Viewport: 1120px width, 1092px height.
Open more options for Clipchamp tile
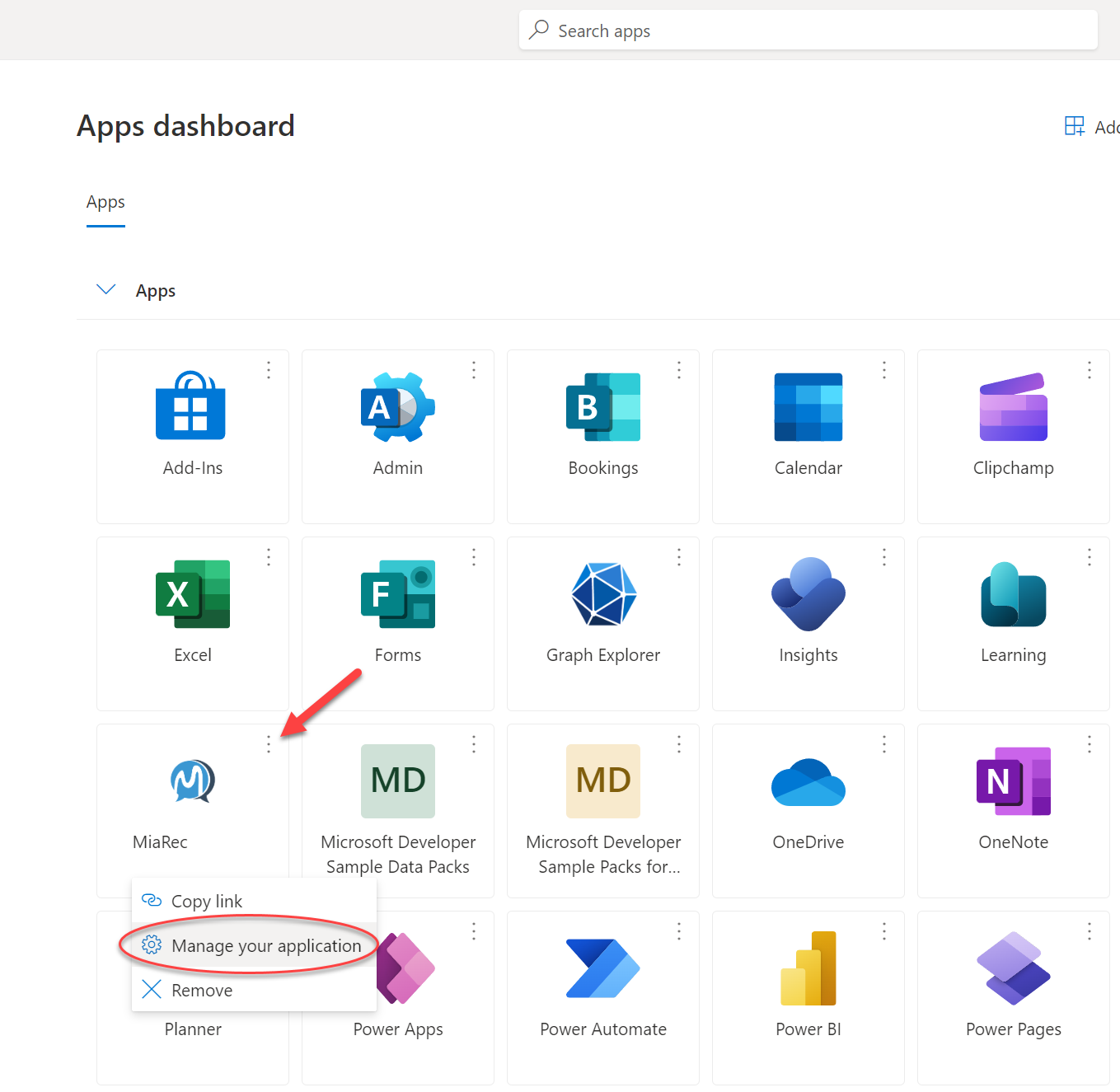pyautogui.click(x=1090, y=370)
